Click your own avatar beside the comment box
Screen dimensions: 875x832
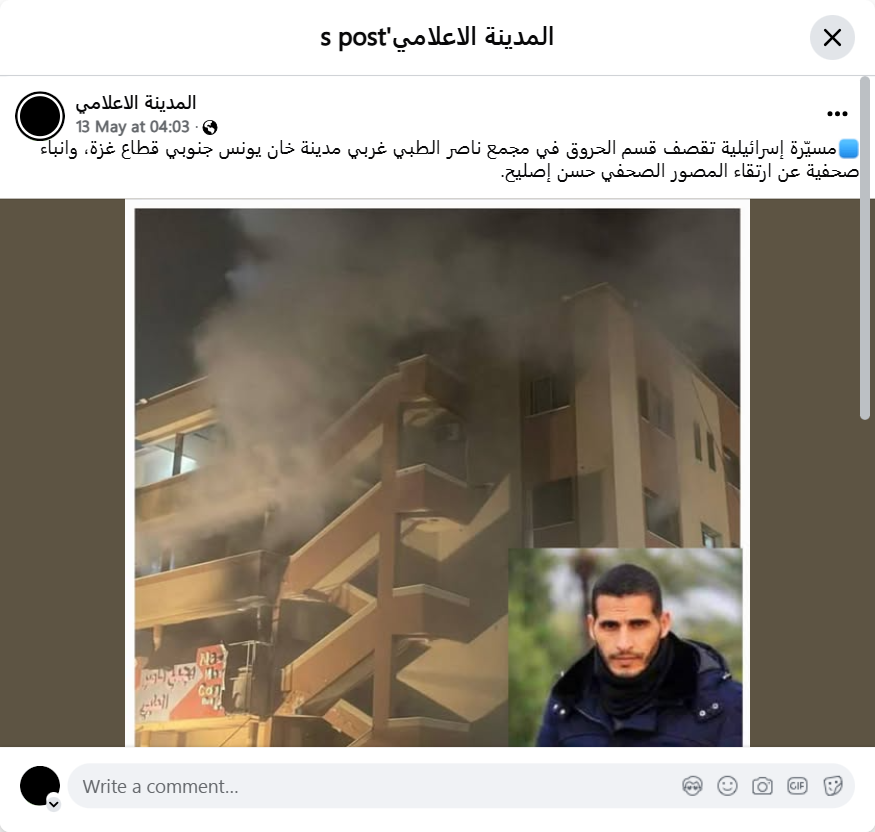coord(40,786)
